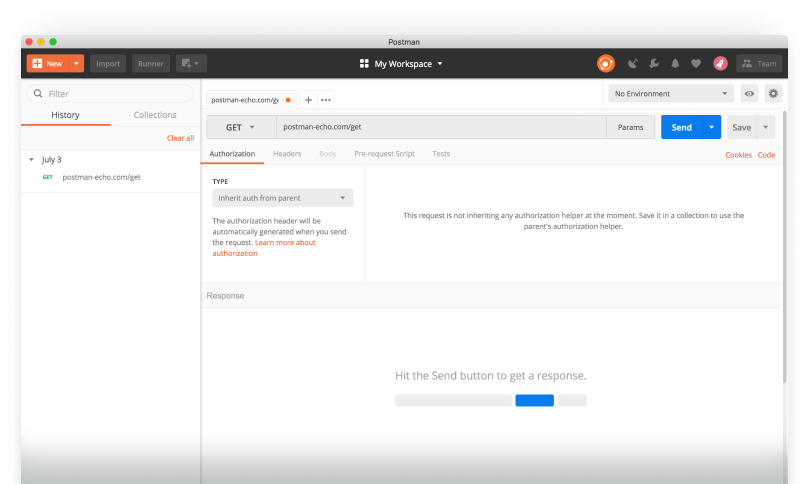The image size is (810, 484).
Task: Open the No Environment dropdown
Action: [671, 93]
